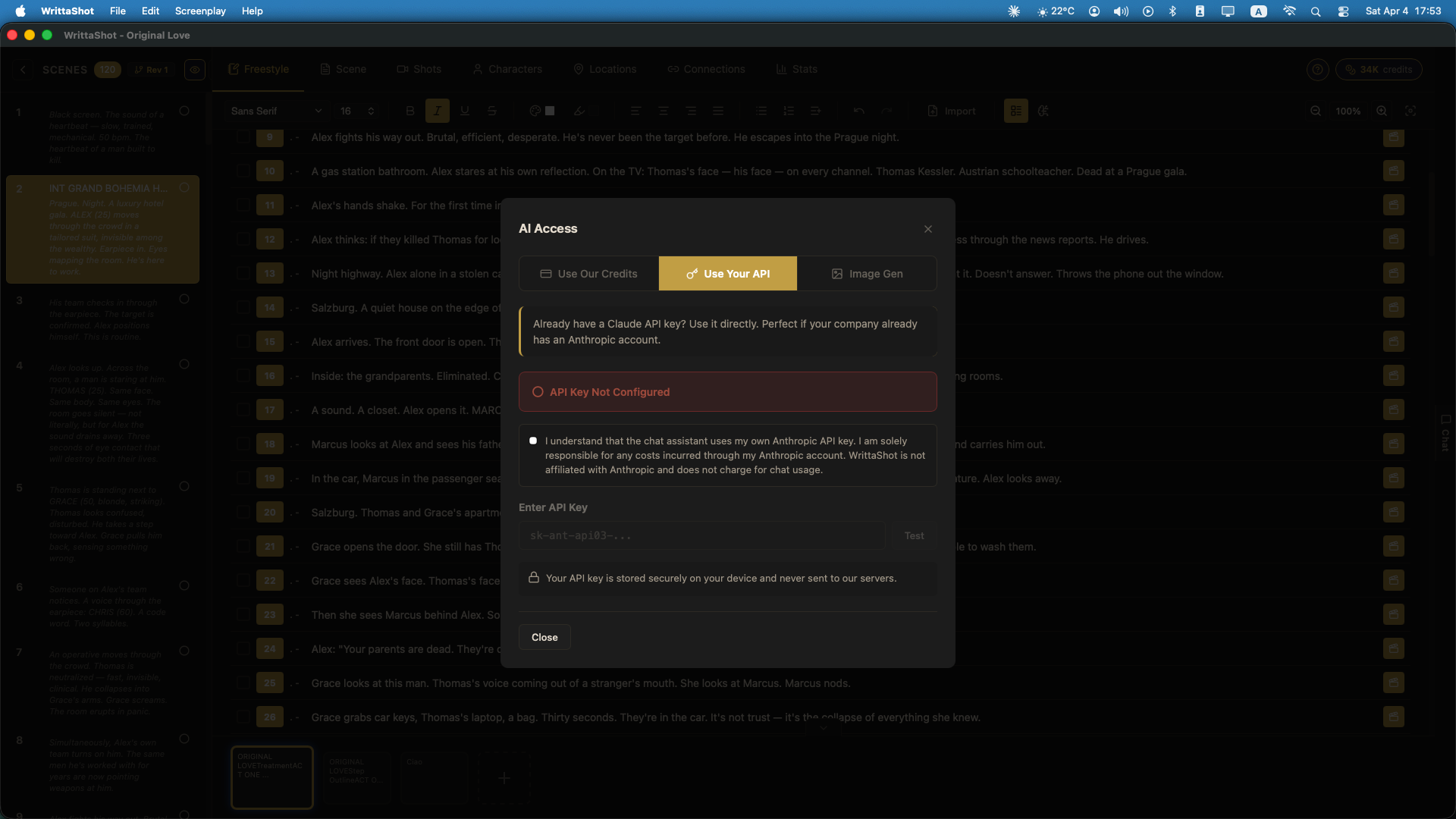Select the Shots view icon

point(402,69)
